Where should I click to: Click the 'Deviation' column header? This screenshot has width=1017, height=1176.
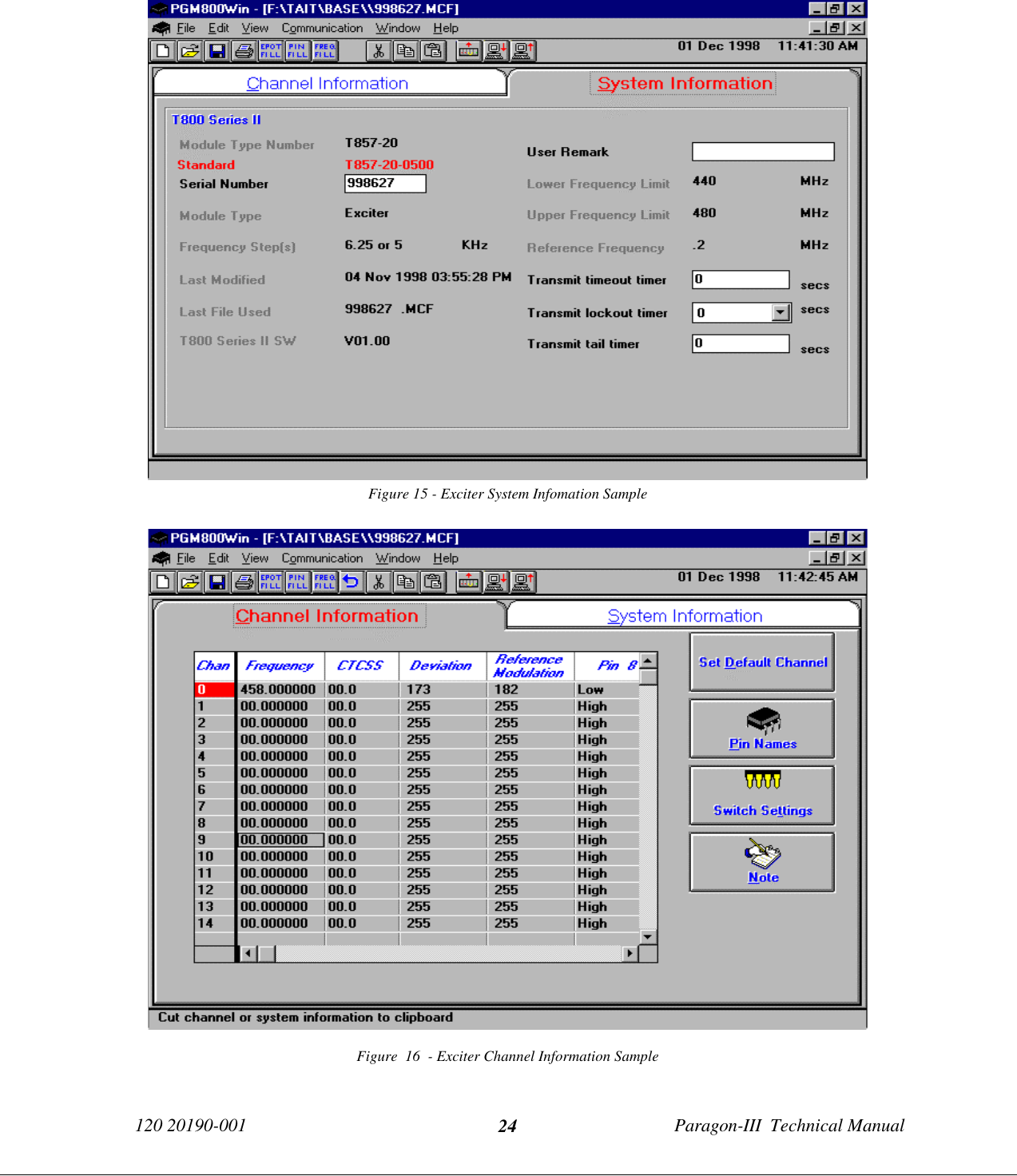(x=442, y=665)
